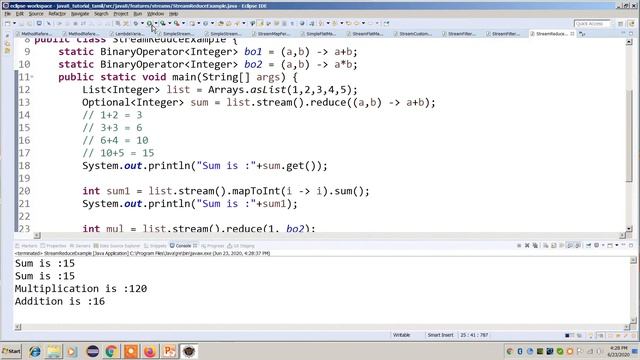Open the Refactor menu
This screenshot has width=640, height=360.
pyautogui.click(x=57, y=13)
